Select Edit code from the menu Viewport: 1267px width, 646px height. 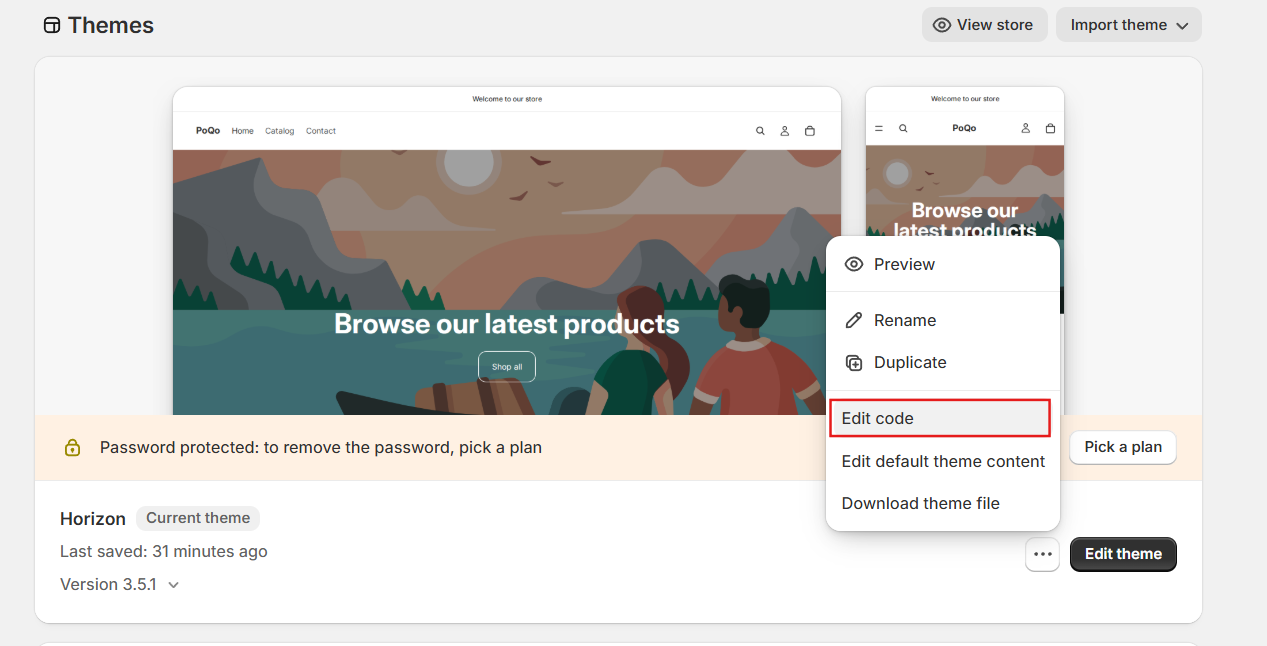point(940,418)
